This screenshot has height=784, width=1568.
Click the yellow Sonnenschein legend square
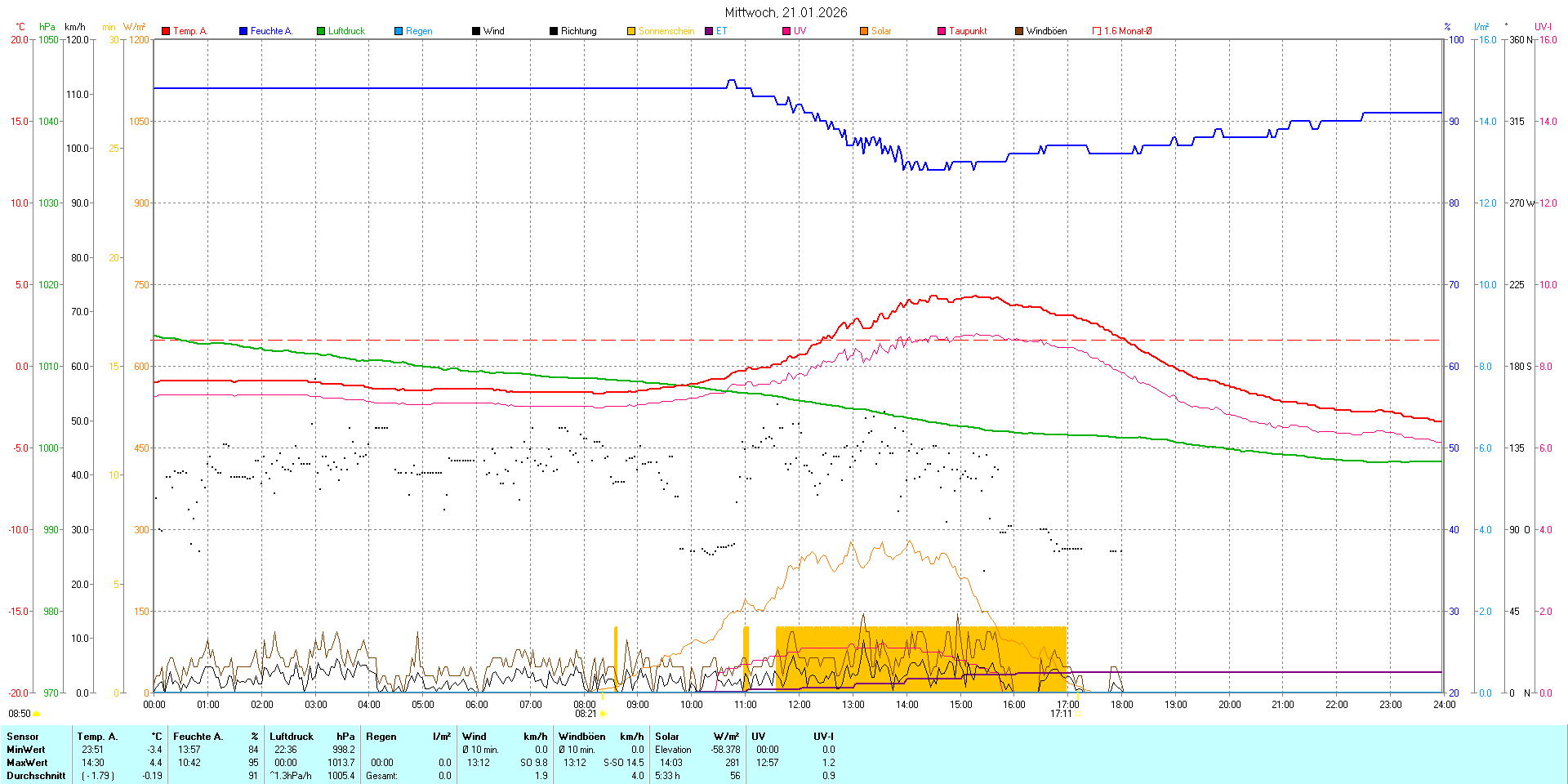(x=631, y=31)
